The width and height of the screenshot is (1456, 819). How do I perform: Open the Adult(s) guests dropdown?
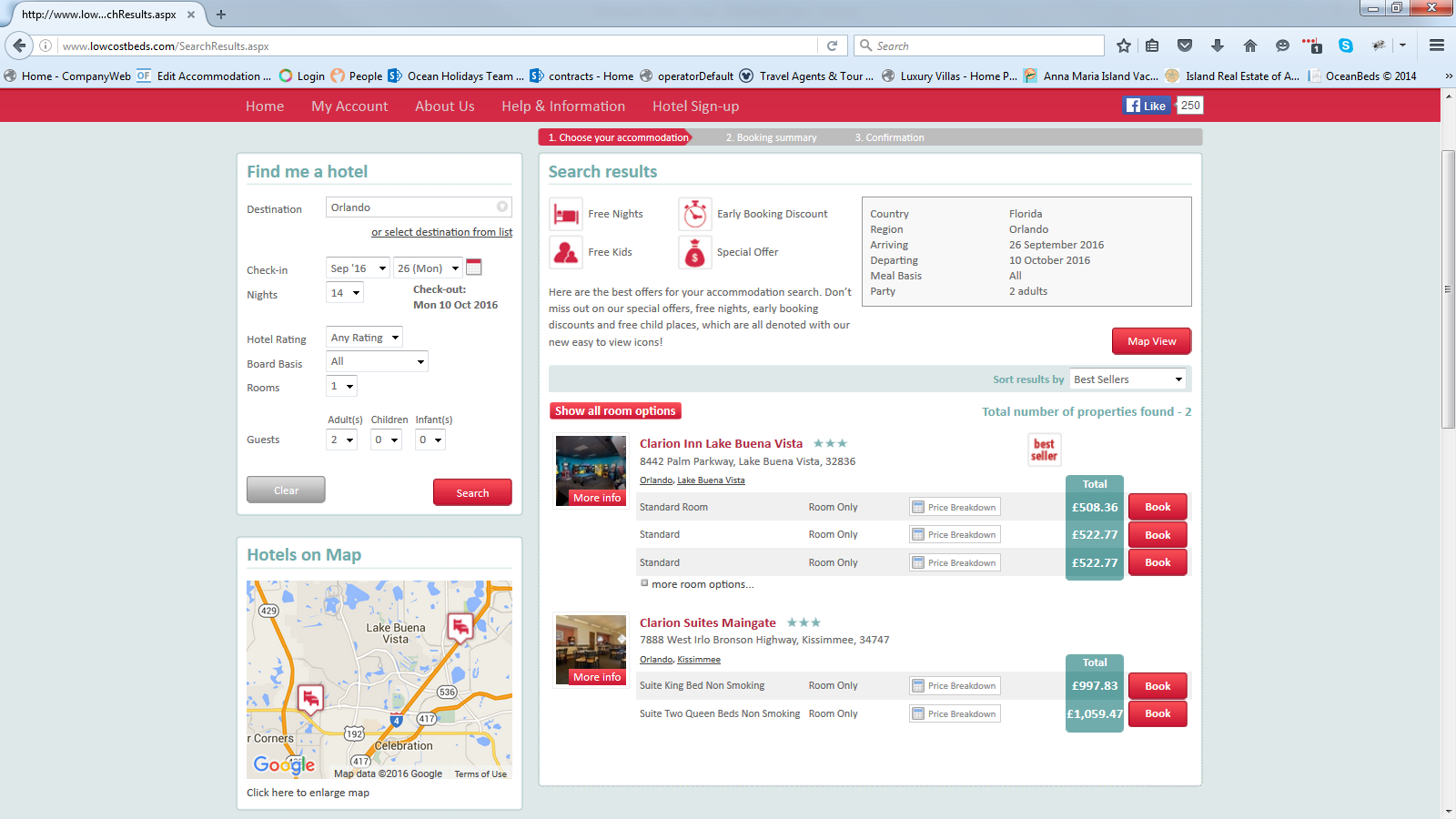point(342,440)
